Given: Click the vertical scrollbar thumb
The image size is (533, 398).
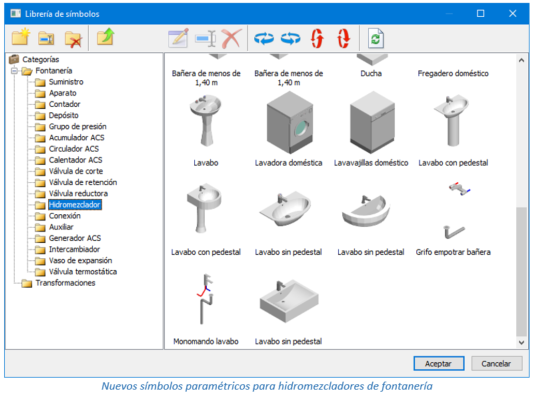Looking at the screenshot, I should pos(521,271).
